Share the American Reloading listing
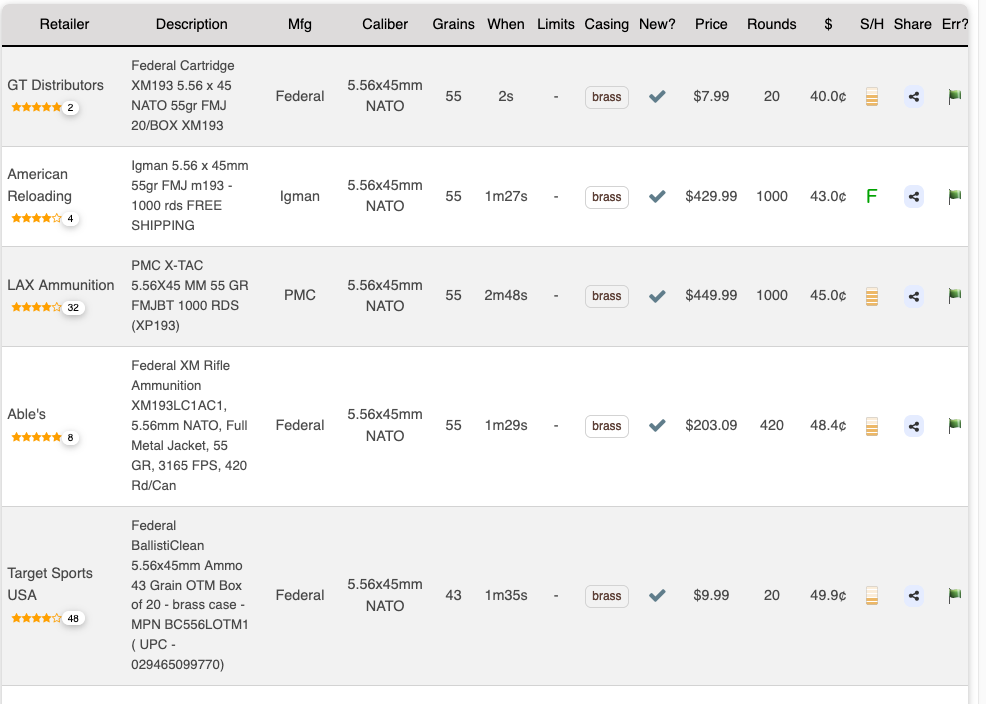The width and height of the screenshot is (986, 704). pos(913,197)
